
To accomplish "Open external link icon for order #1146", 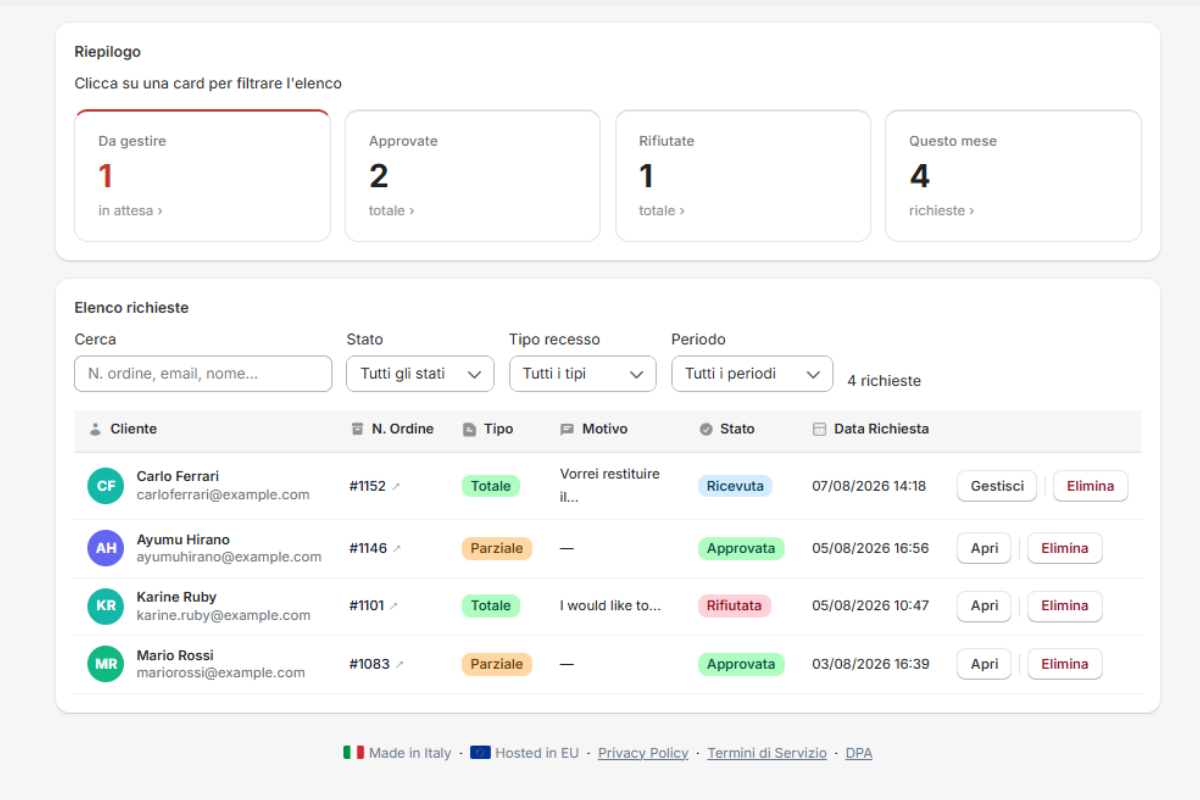I will pos(397,549).
